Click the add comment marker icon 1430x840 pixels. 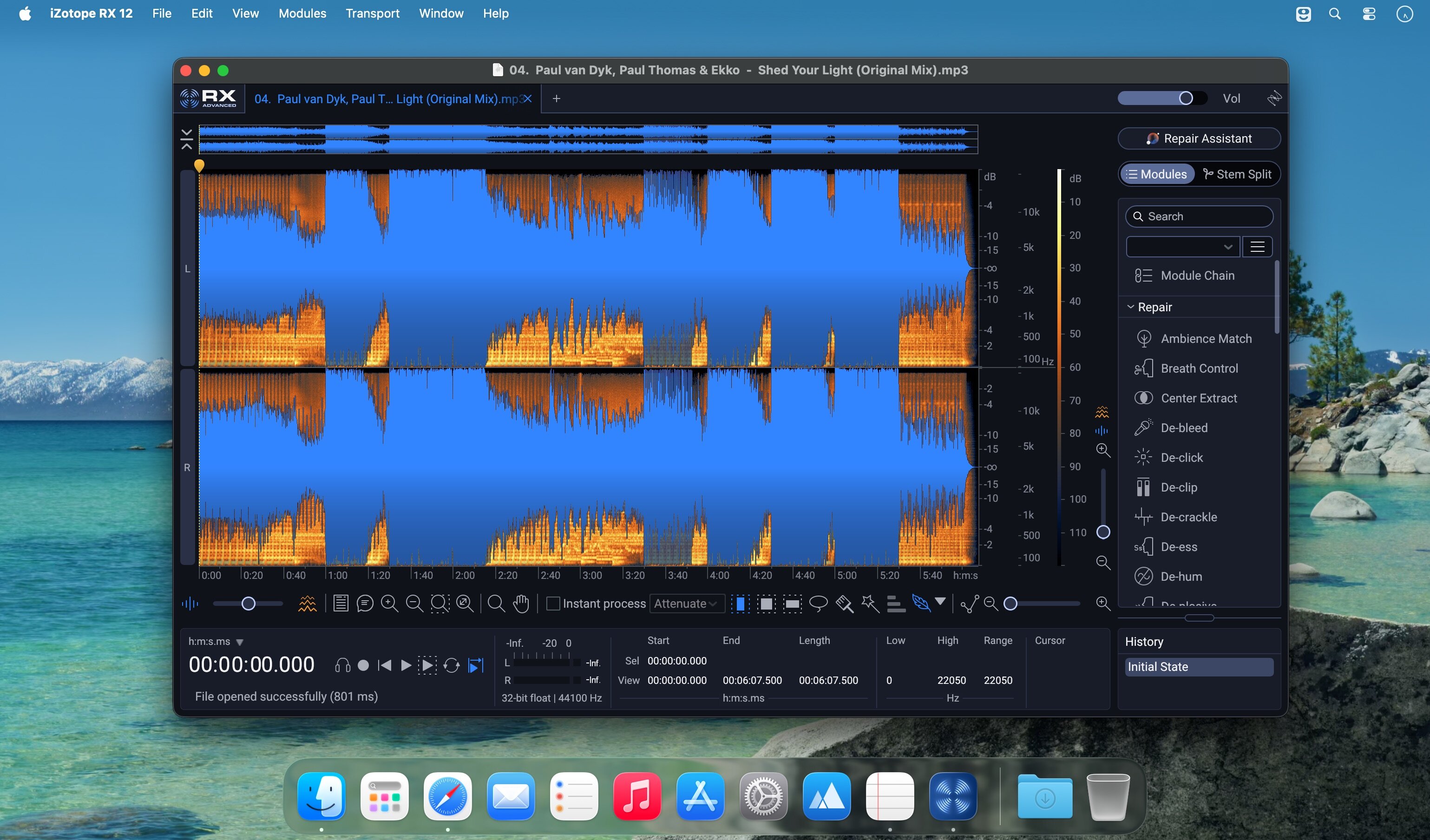click(365, 604)
